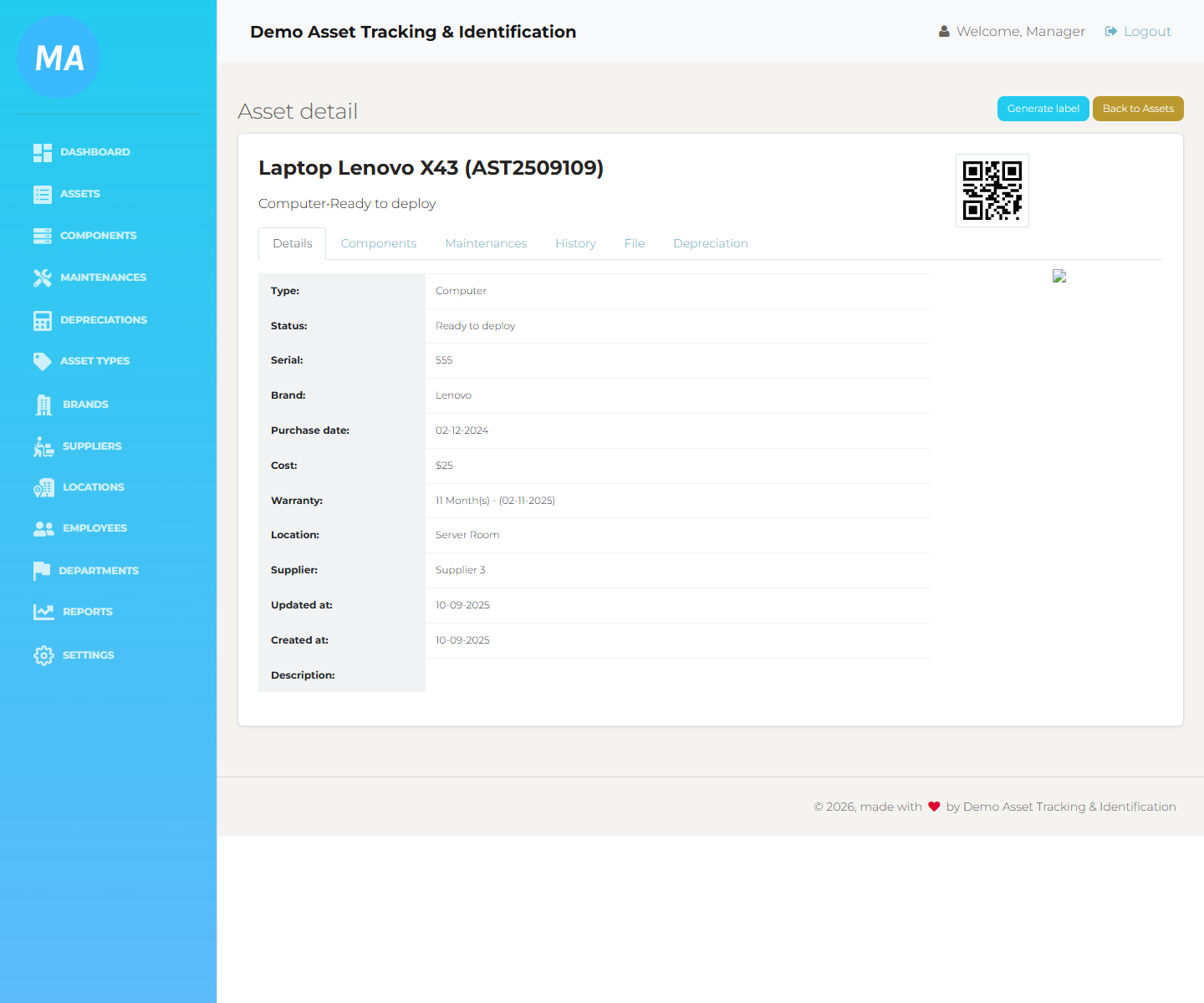Click the Description label
This screenshot has width=1204, height=1003.
[x=303, y=675]
